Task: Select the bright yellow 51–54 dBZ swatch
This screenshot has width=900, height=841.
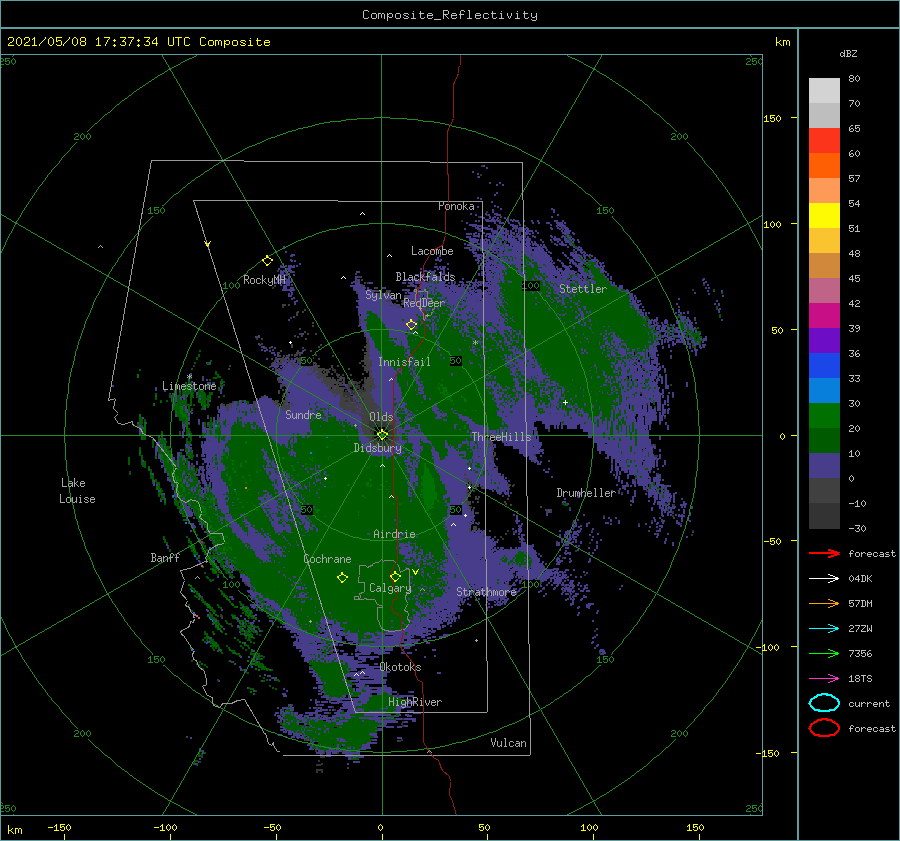Action: point(824,215)
